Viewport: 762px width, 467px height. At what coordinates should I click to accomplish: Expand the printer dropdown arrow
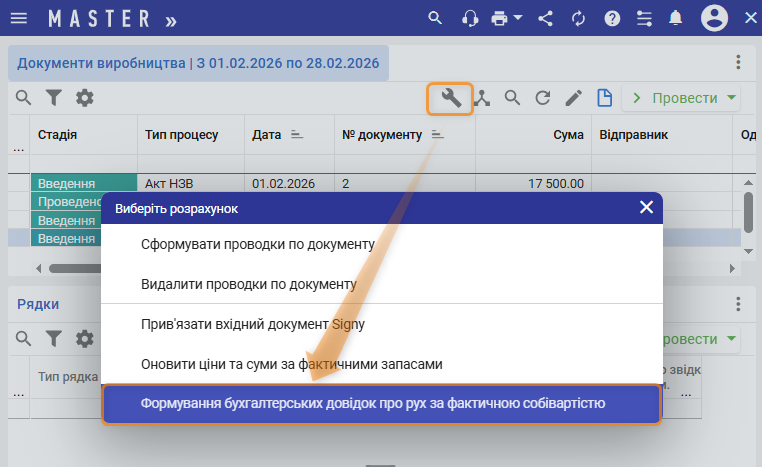tap(518, 18)
